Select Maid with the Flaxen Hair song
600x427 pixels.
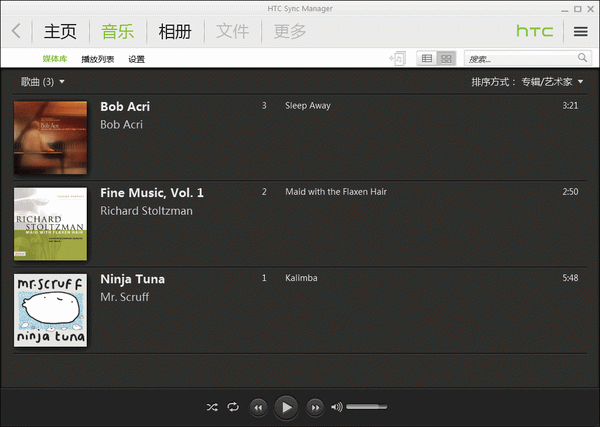(x=336, y=192)
